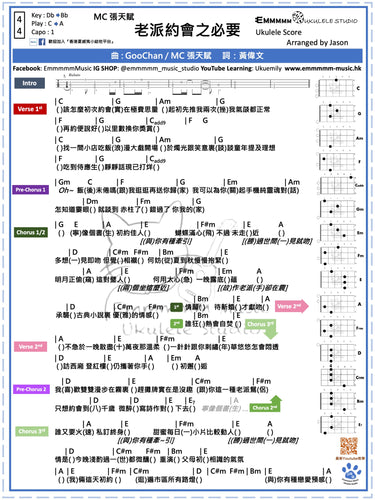Click the orange QR code
Image resolution: width=375 pixels, height=500 pixels.
coord(348,446)
